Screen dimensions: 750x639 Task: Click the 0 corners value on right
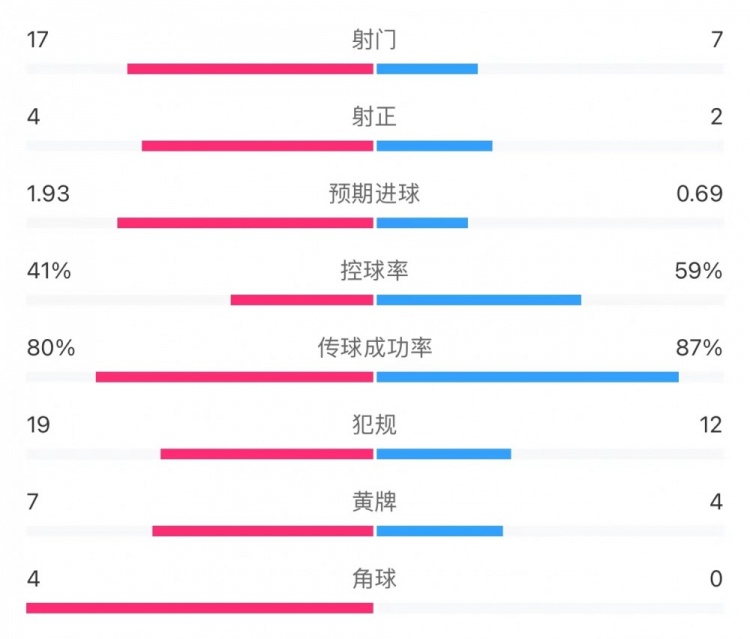(714, 579)
